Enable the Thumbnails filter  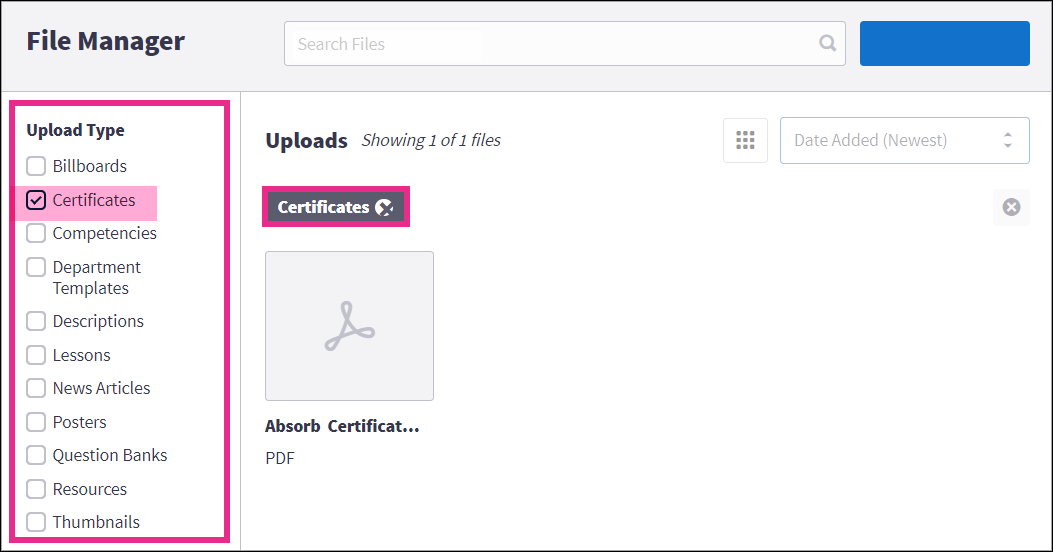click(36, 522)
